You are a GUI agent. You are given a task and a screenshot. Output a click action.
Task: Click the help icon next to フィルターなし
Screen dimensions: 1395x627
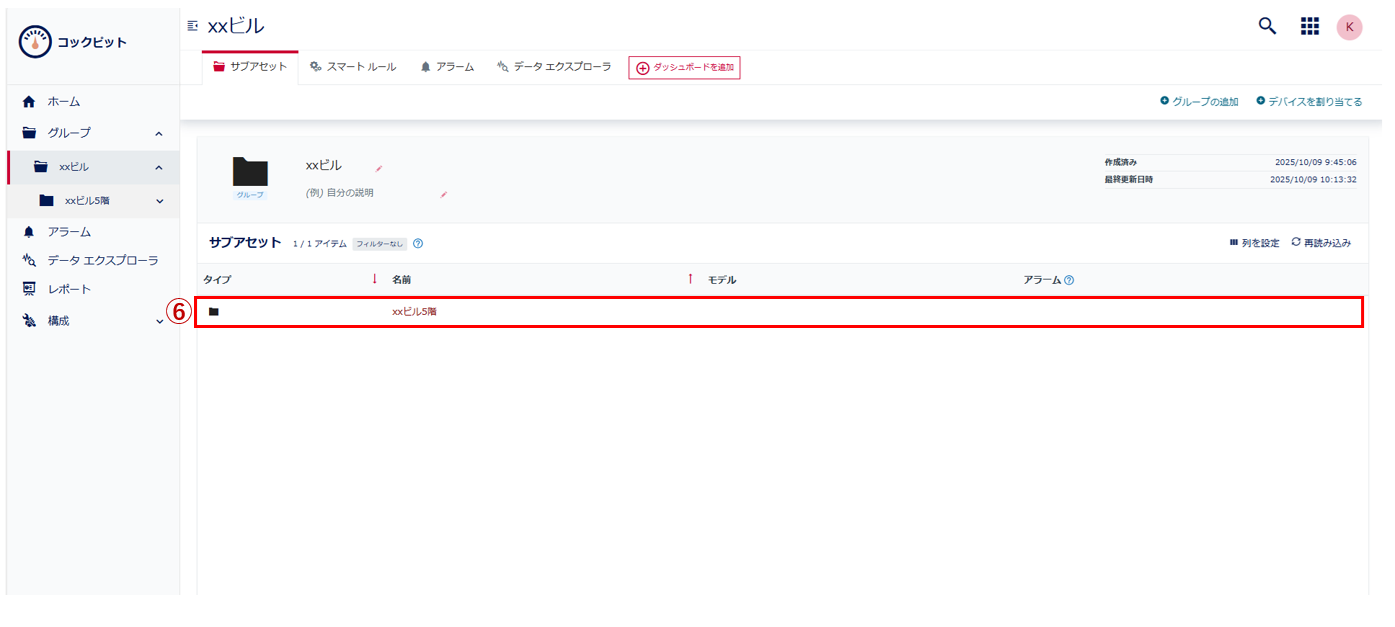[x=418, y=243]
